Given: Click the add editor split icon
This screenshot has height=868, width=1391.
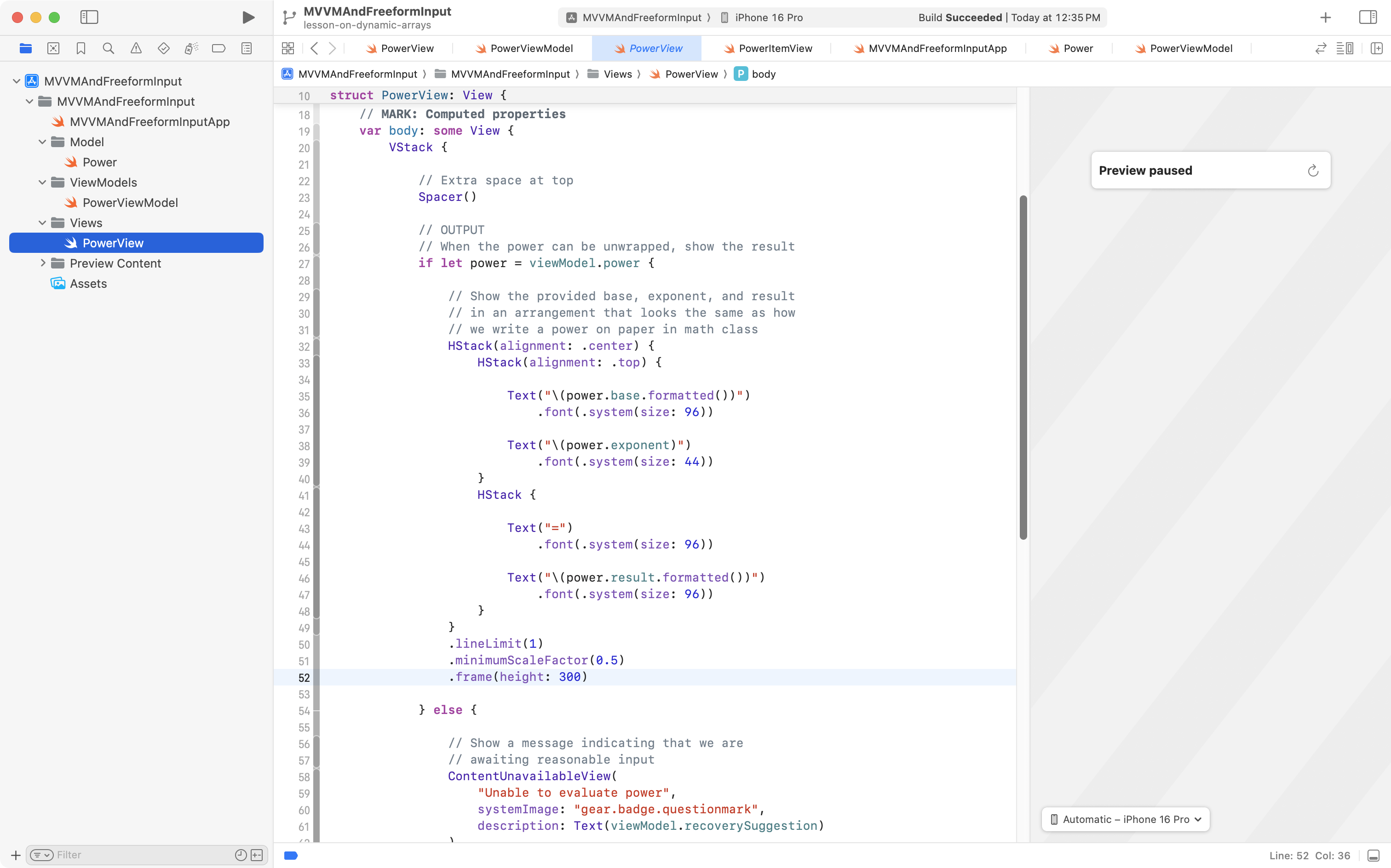Looking at the screenshot, I should click(1376, 48).
